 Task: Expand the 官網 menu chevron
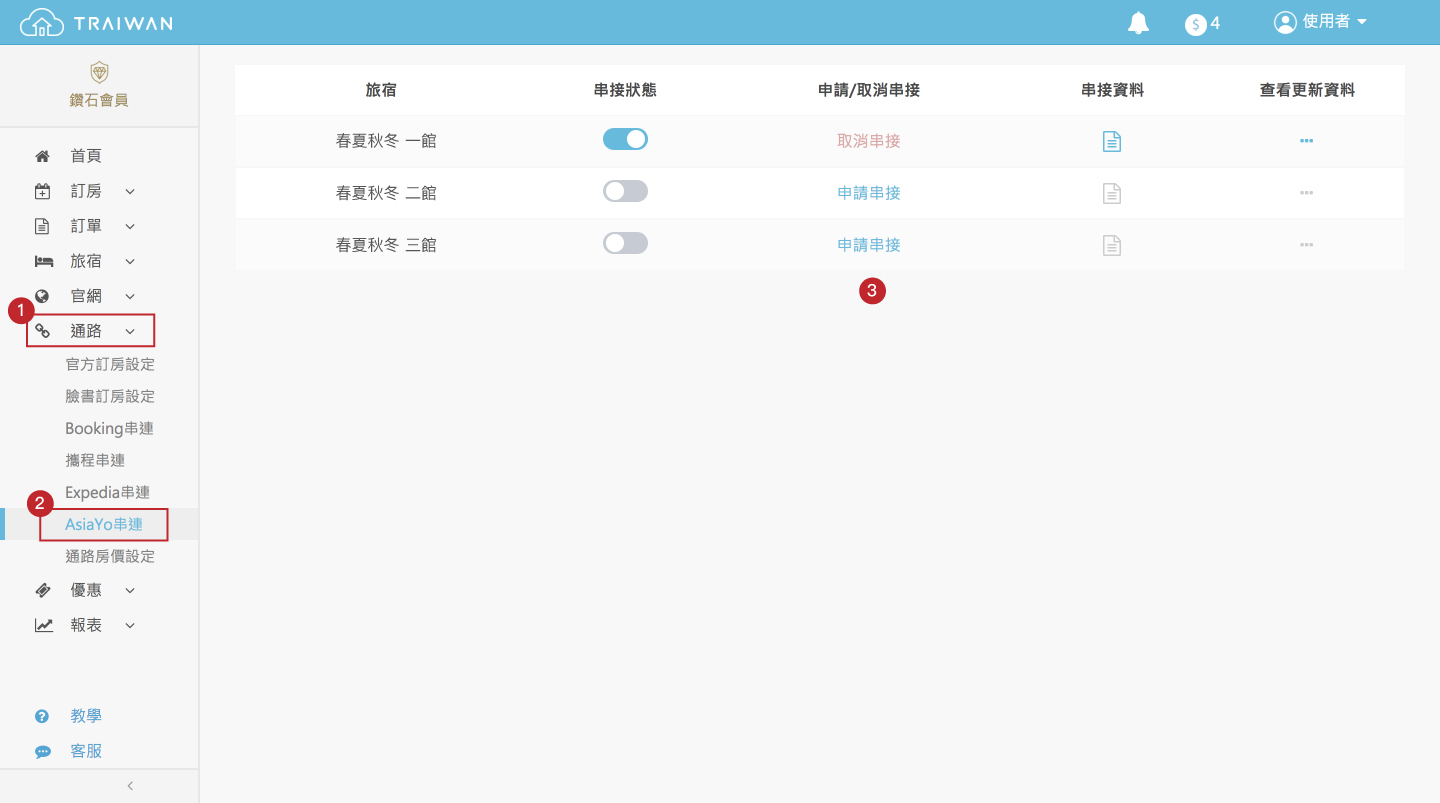[130, 296]
